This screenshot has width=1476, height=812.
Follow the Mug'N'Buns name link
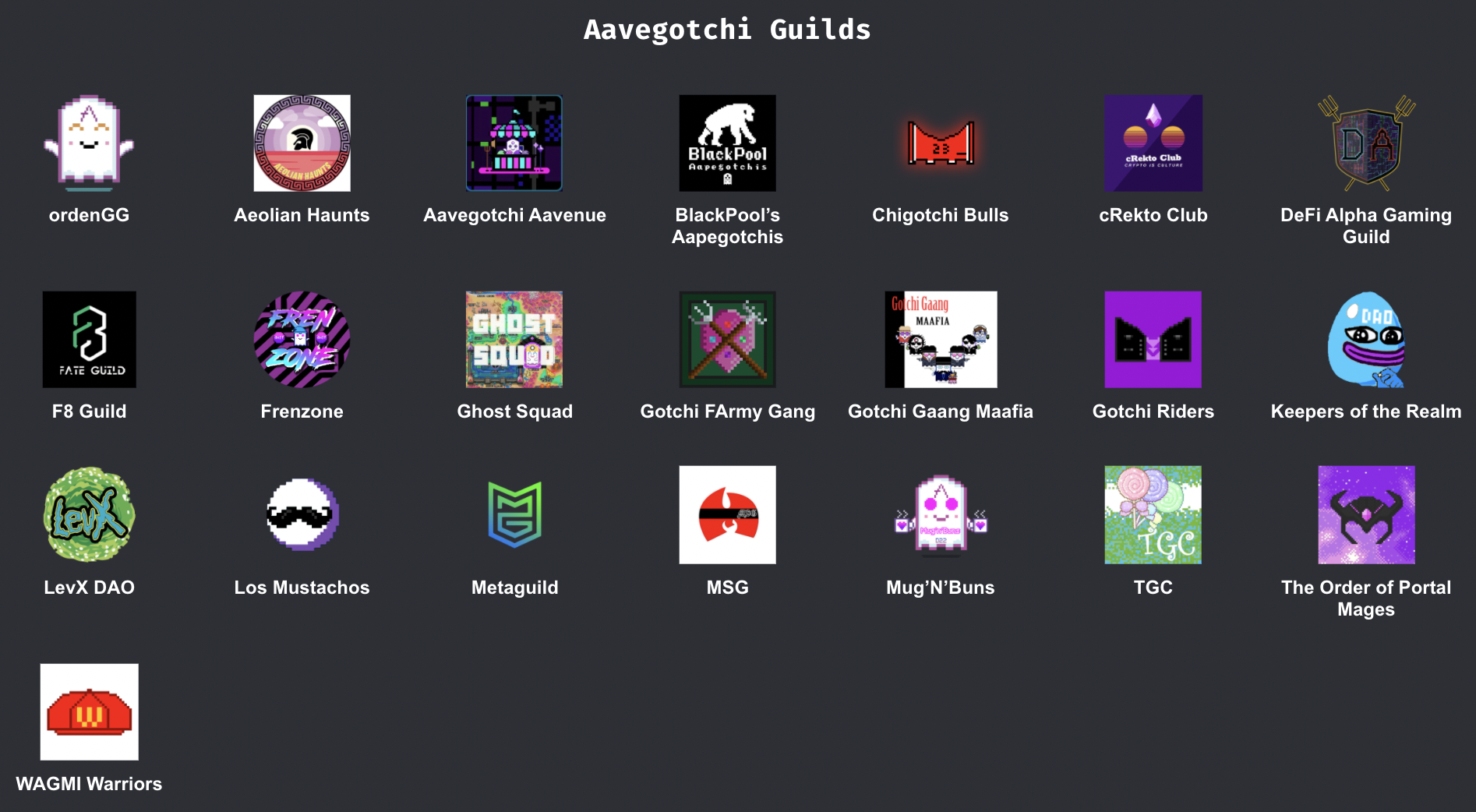point(941,588)
